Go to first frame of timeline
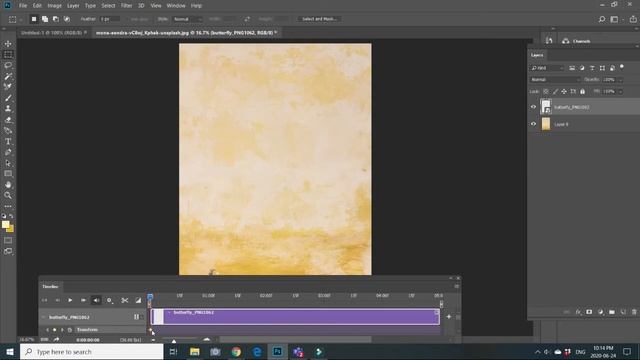 (44, 300)
